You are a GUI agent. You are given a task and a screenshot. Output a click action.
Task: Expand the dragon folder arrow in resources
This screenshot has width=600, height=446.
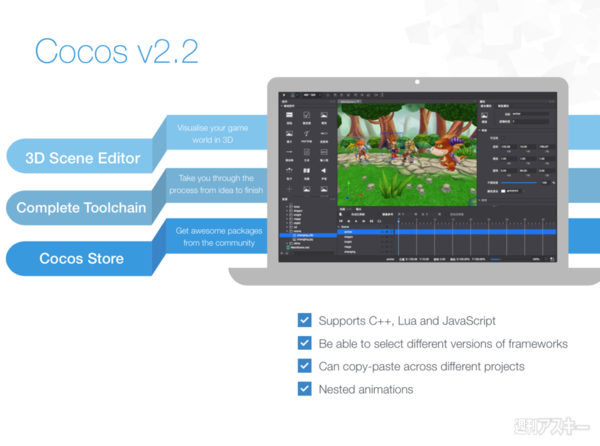[287, 211]
